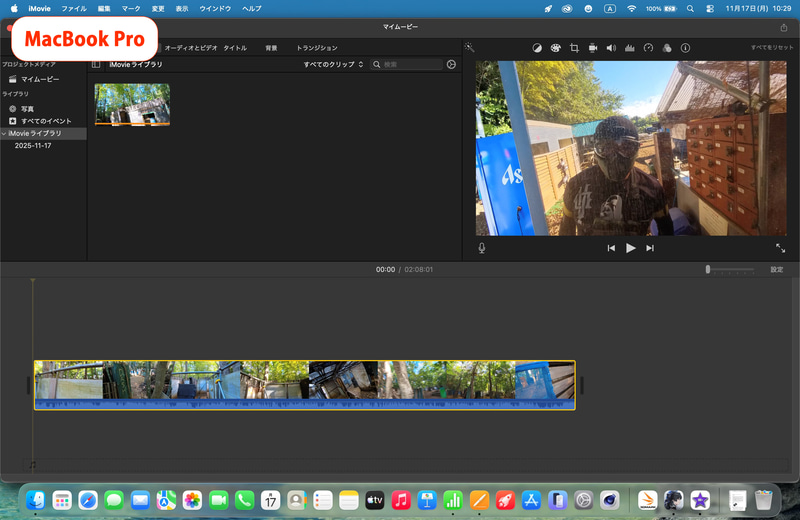Open the 表示 menu
Image resolution: width=800 pixels, height=520 pixels.
pyautogui.click(x=182, y=9)
